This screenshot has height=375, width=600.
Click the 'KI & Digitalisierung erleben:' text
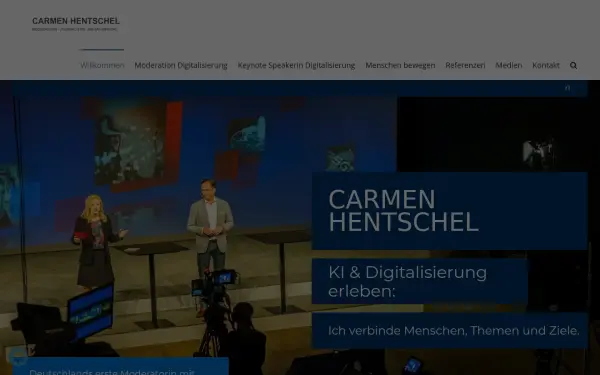click(x=408, y=282)
